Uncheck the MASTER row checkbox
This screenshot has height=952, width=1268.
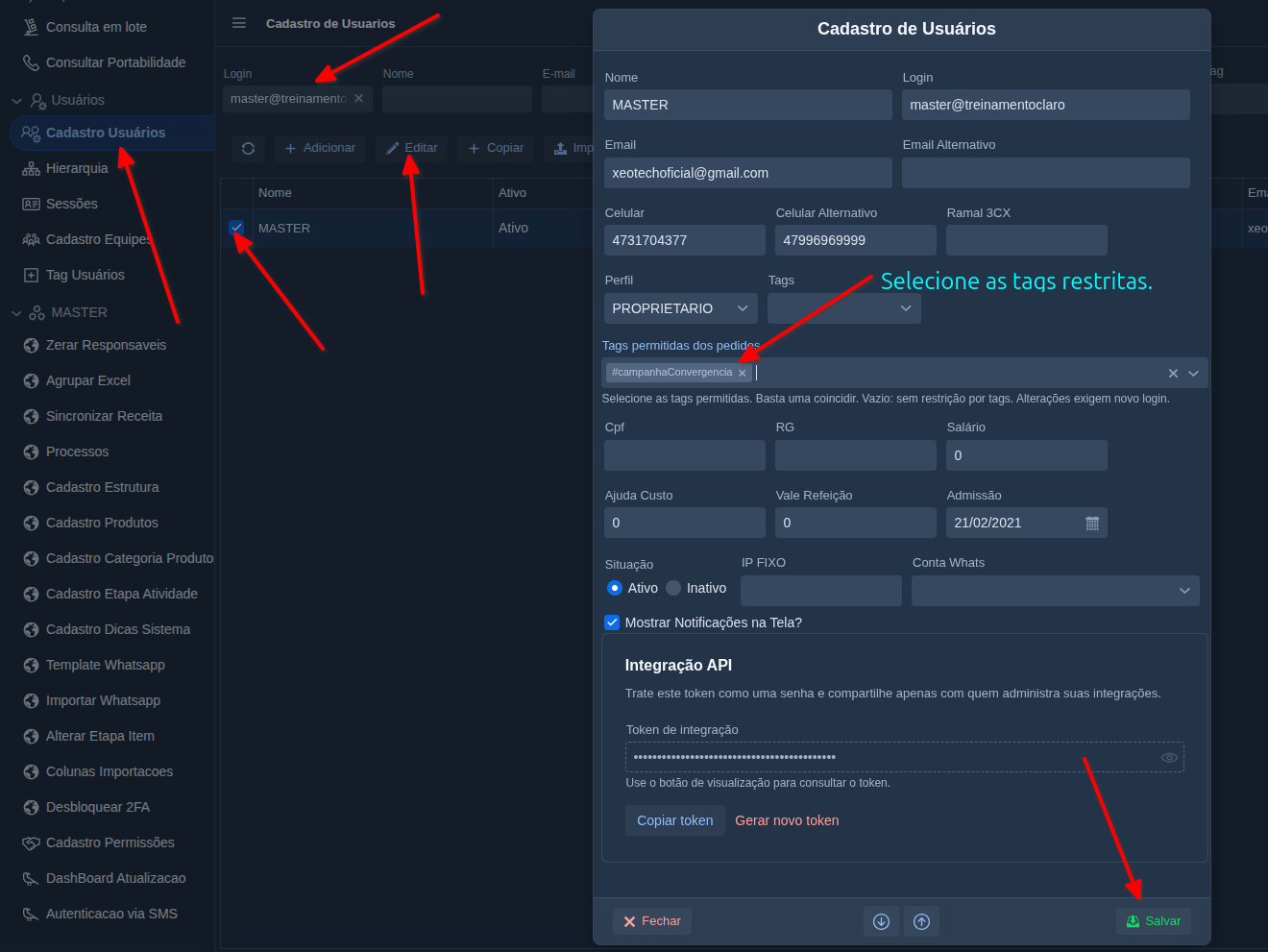pos(236,228)
